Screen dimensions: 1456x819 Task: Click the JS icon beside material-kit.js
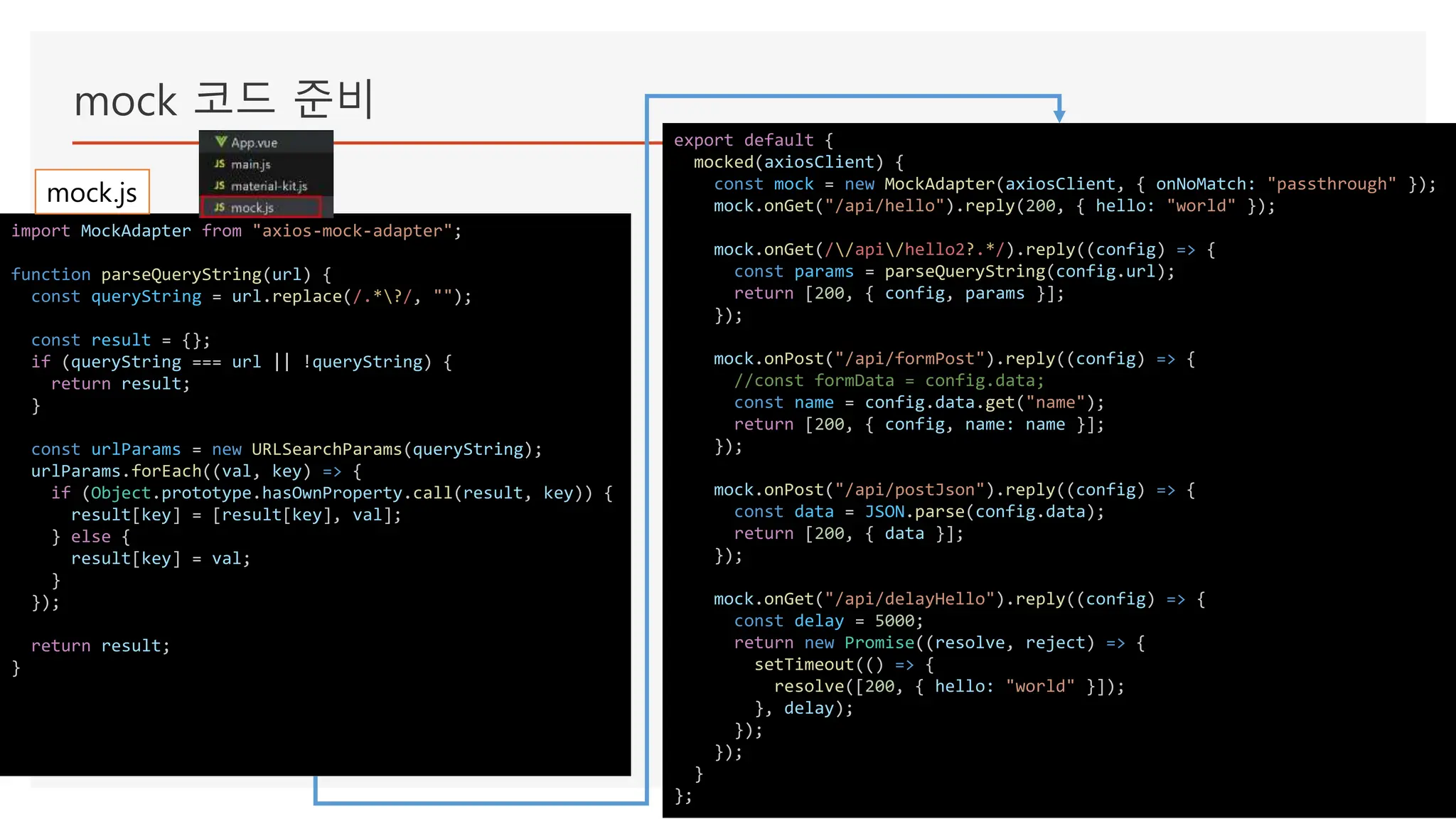click(x=220, y=186)
